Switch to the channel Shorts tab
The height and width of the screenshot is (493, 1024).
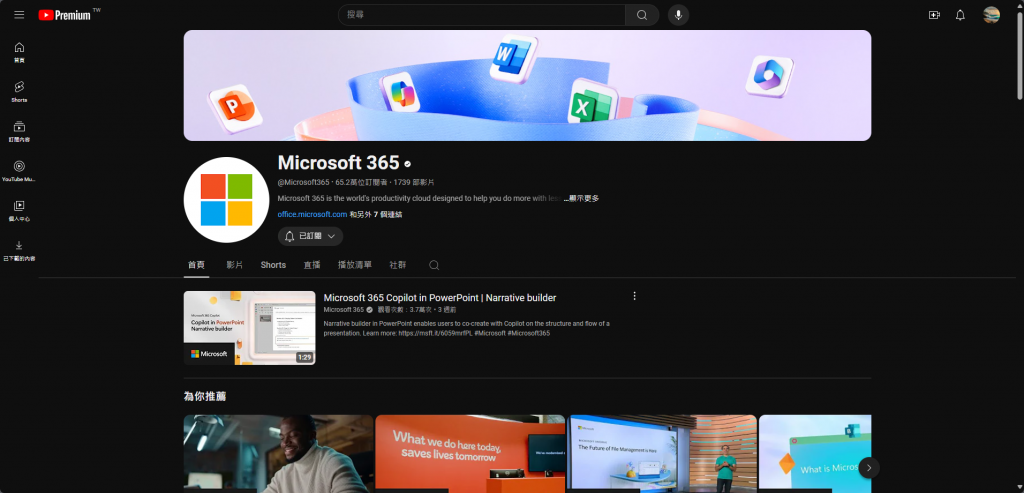(x=273, y=265)
